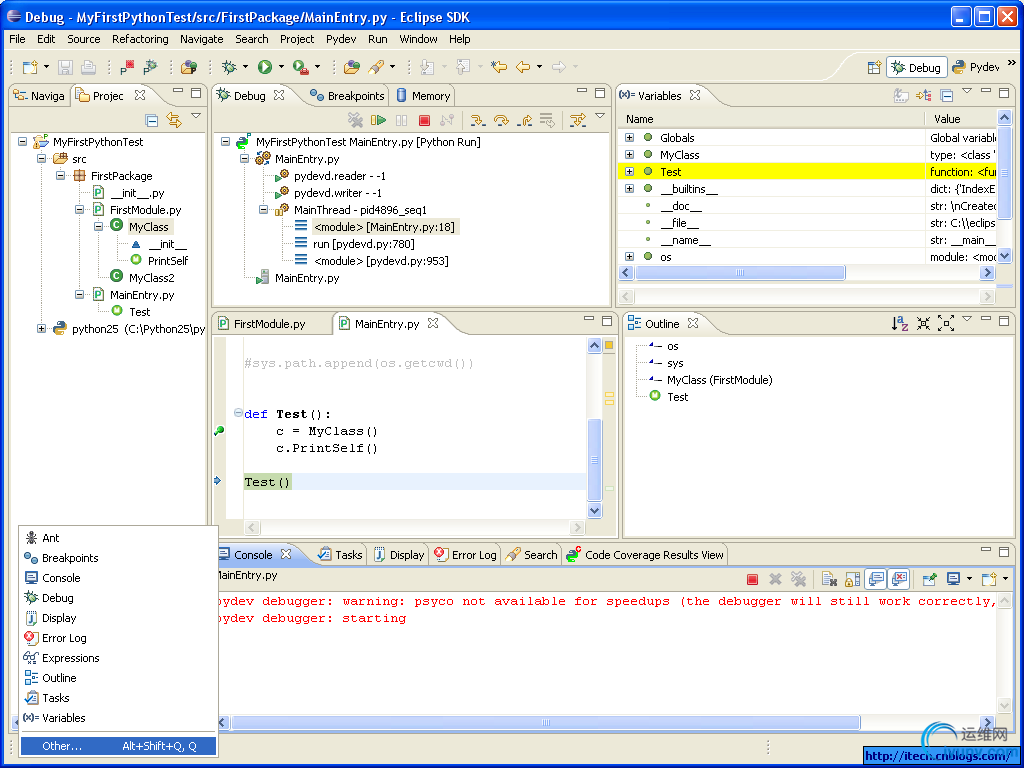Click the Console horizontal scrollbar thumb

(x=546, y=722)
